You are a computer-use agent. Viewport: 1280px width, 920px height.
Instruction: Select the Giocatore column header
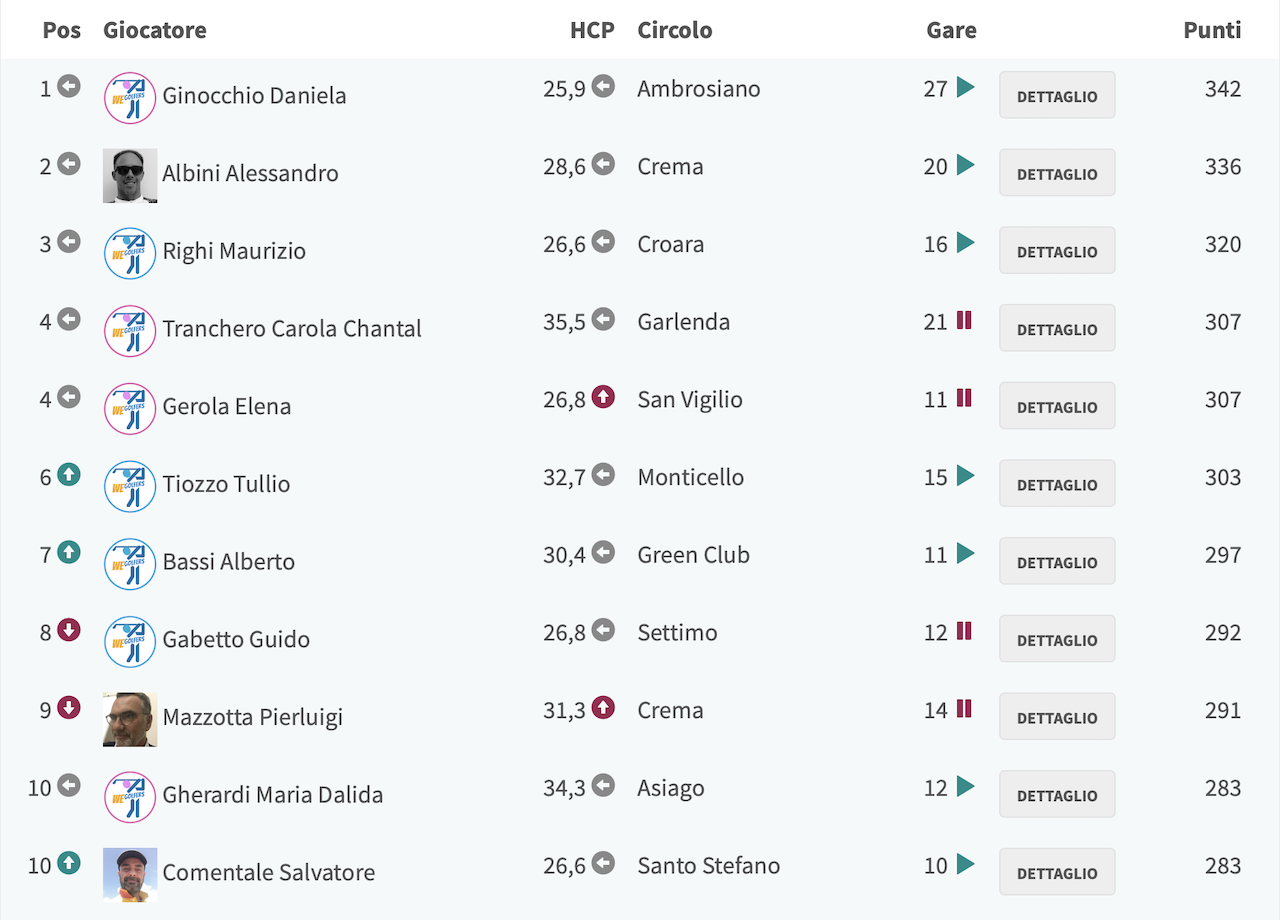[x=155, y=30]
